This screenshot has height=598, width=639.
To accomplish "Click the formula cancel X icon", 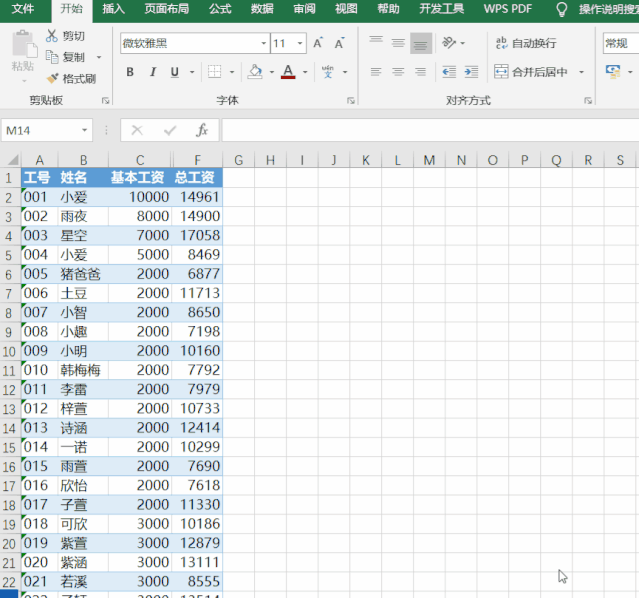I will 137,130.
